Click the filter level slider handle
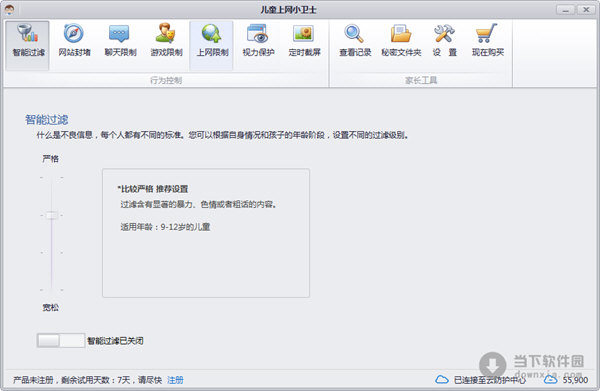Image resolution: width=600 pixels, height=391 pixels. point(52,215)
